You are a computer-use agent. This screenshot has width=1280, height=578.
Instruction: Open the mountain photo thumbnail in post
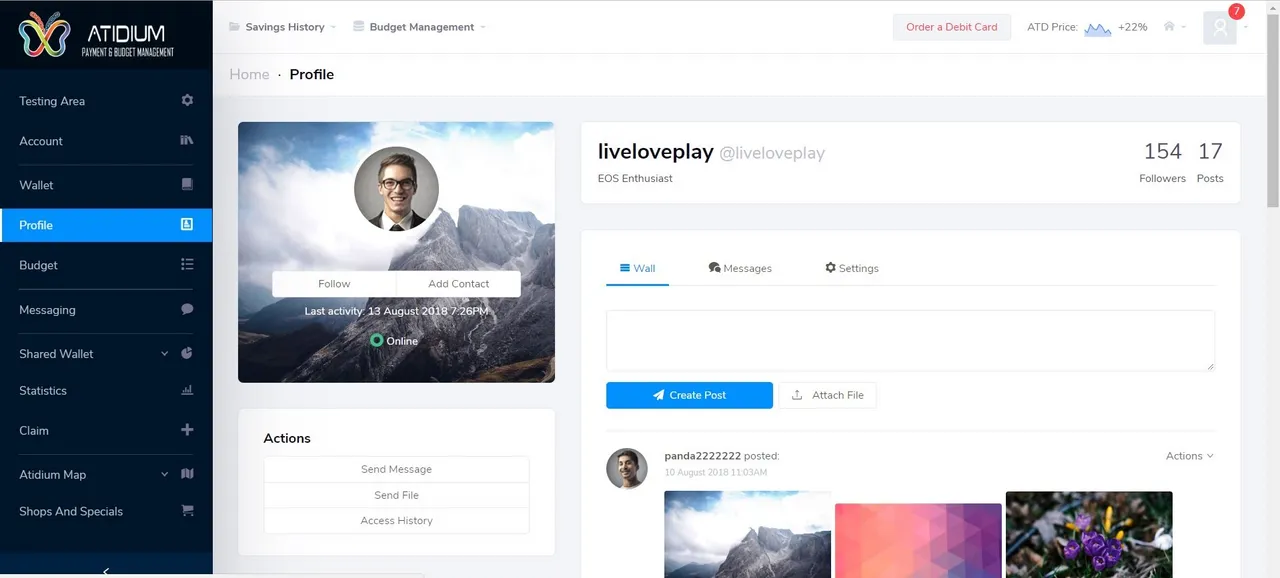[748, 534]
